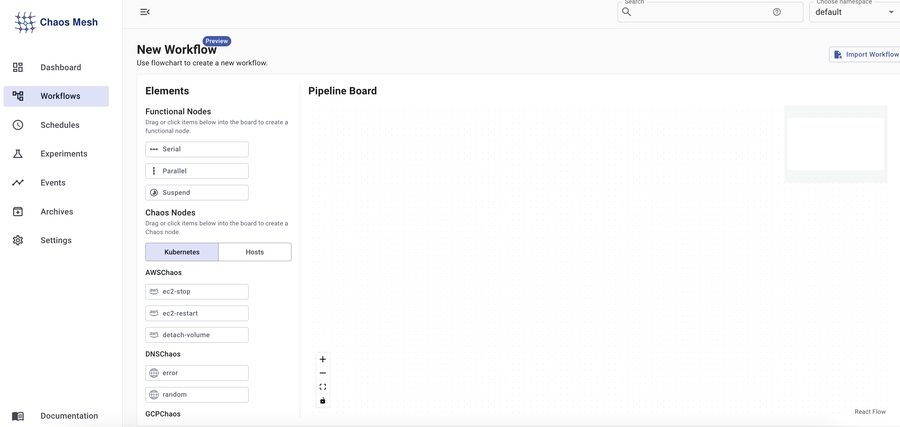Open the Chaos Mesh logo home
This screenshot has height=427, width=900.
click(56, 22)
